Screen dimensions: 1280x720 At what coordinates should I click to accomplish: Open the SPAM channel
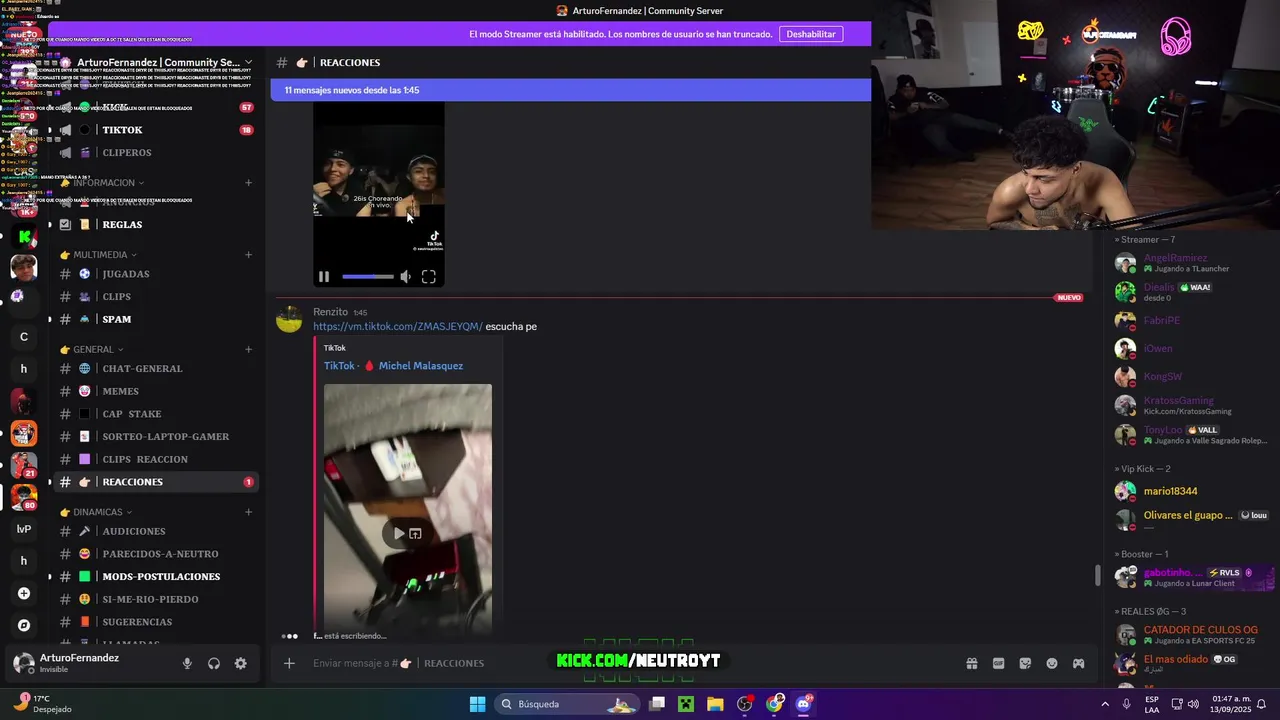coord(156,320)
